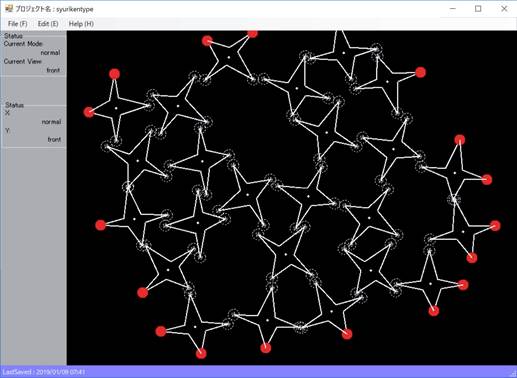Image resolution: width=517 pixels, height=378 pixels.
Task: Click the LastSaved status bar text
Action: tap(43, 372)
